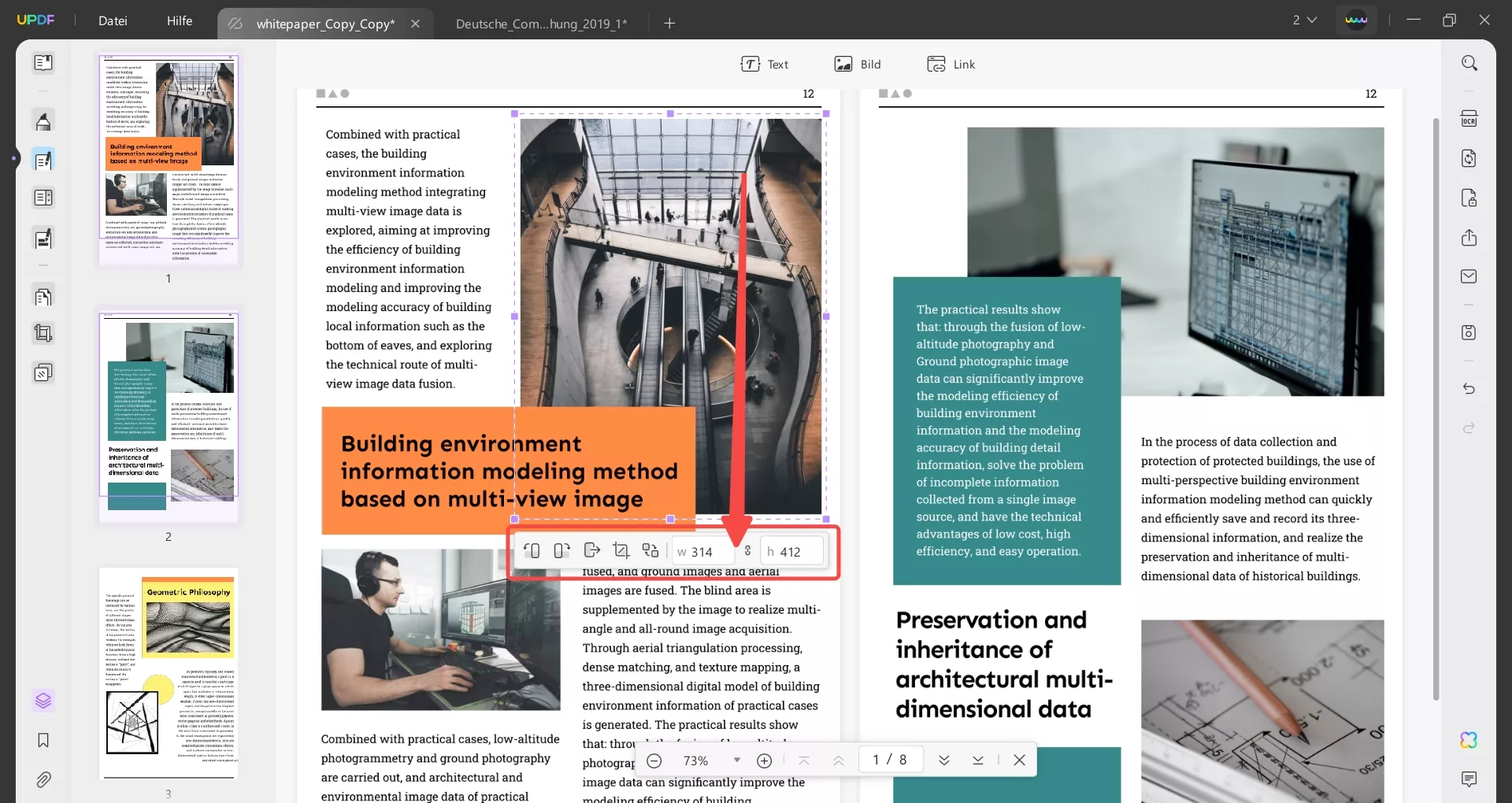
Task: Run OCR text recognition
Action: tap(1469, 119)
